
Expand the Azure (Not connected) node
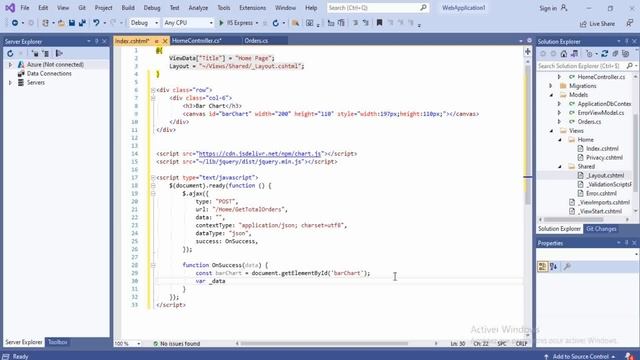pyautogui.click(x=10, y=64)
